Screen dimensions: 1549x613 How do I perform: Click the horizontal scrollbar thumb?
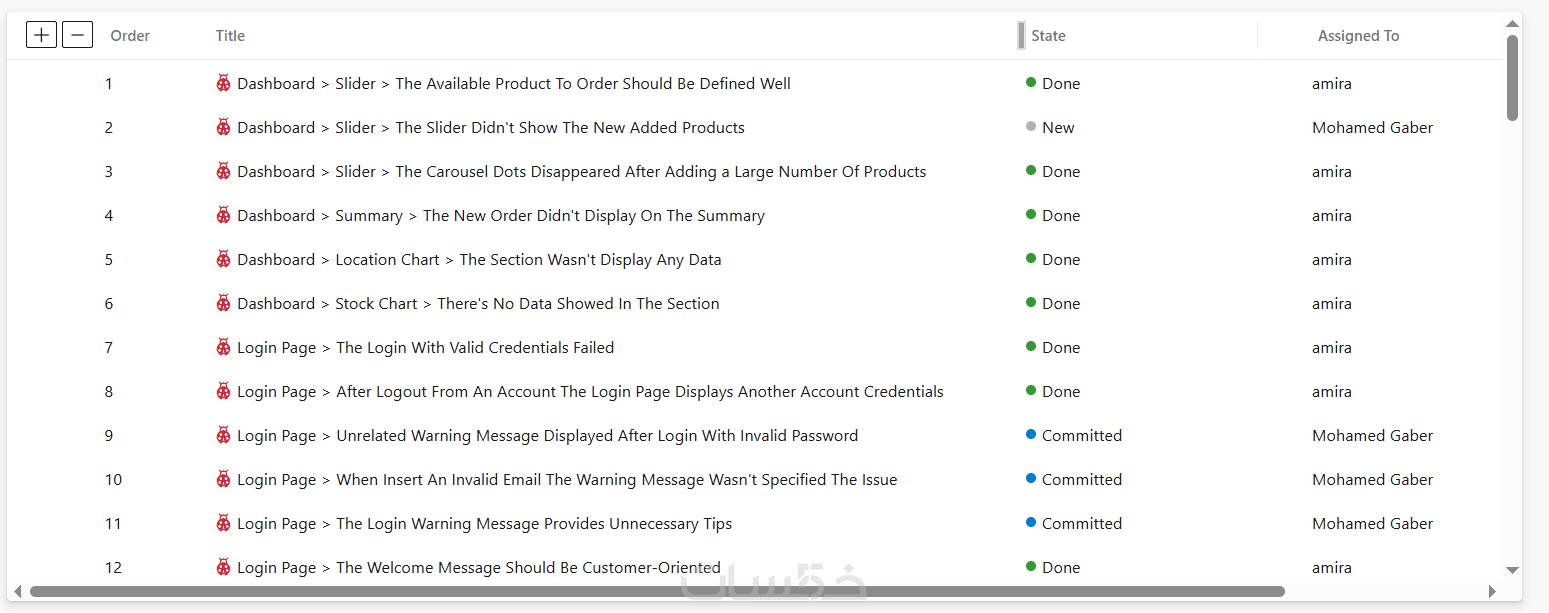(657, 592)
